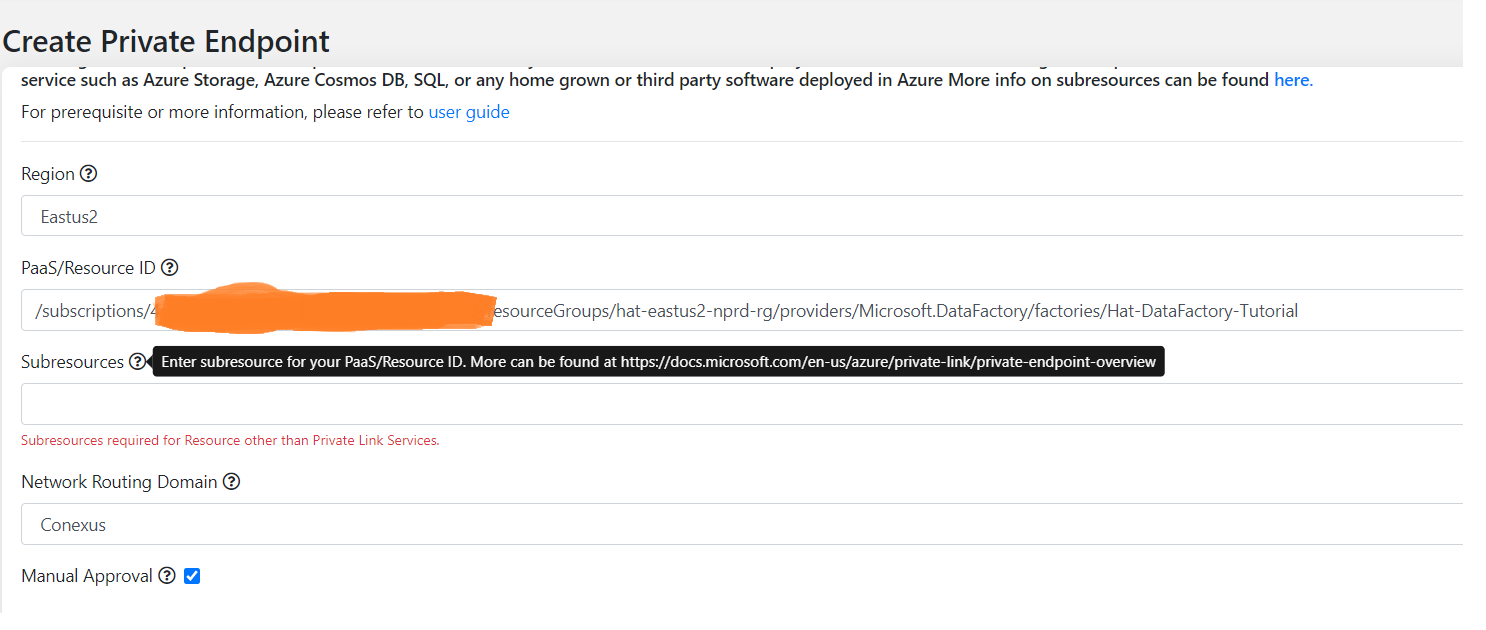Click the Conexus value in routing field
Screen dimensions: 1486x630
point(71,524)
